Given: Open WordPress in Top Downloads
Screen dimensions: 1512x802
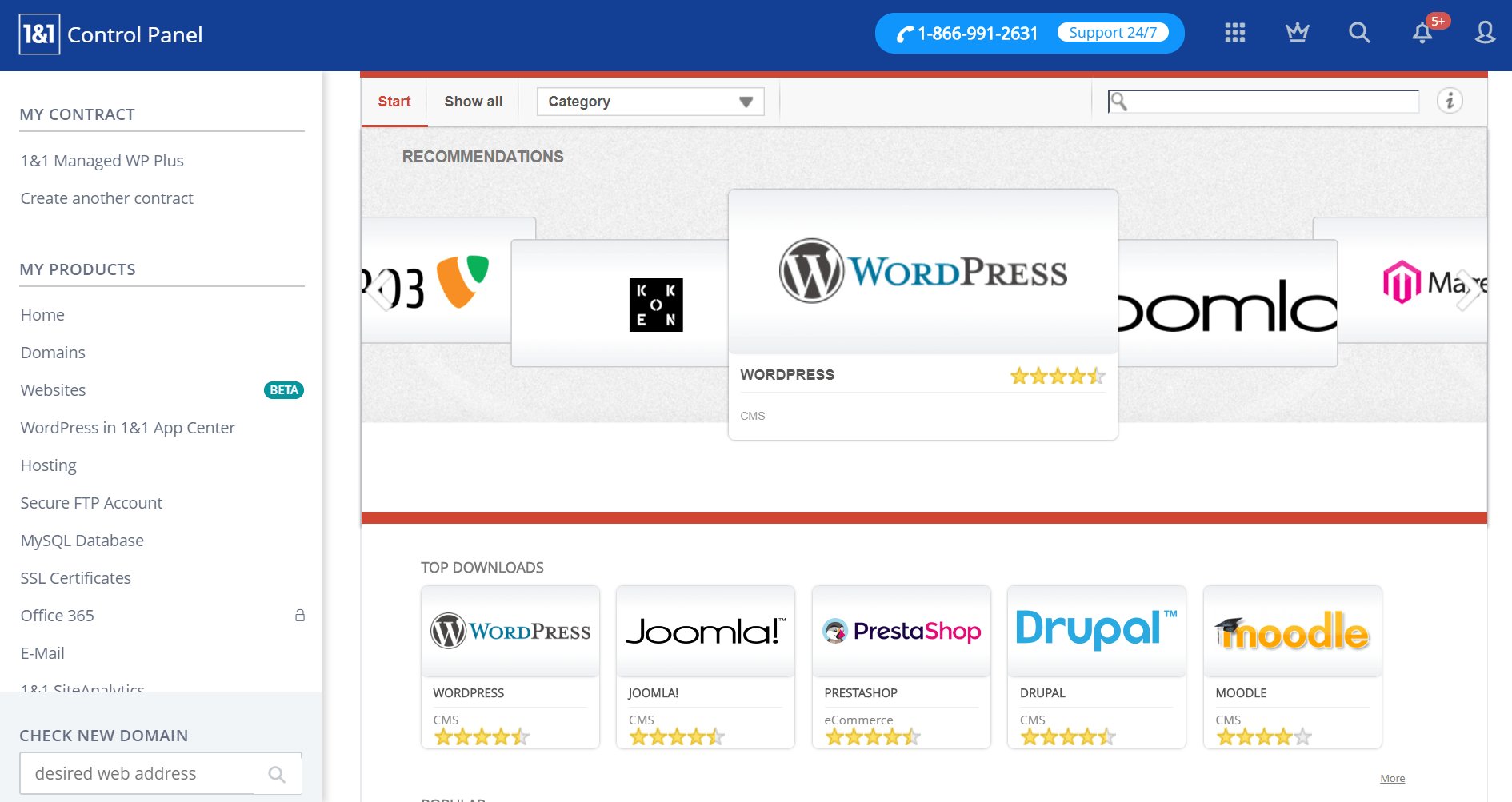Looking at the screenshot, I should pyautogui.click(x=510, y=667).
